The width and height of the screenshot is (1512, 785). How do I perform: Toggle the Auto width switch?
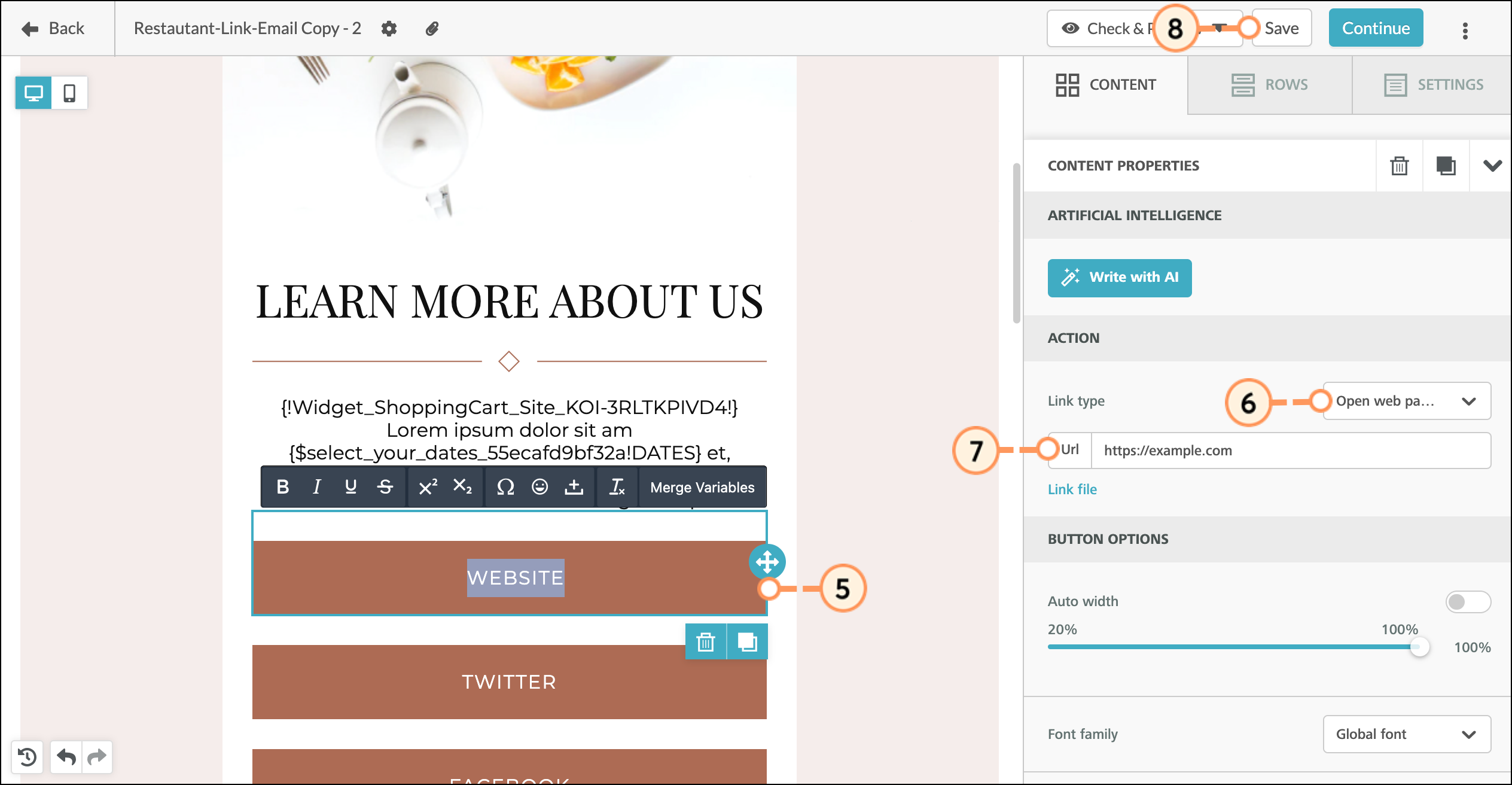click(1468, 601)
